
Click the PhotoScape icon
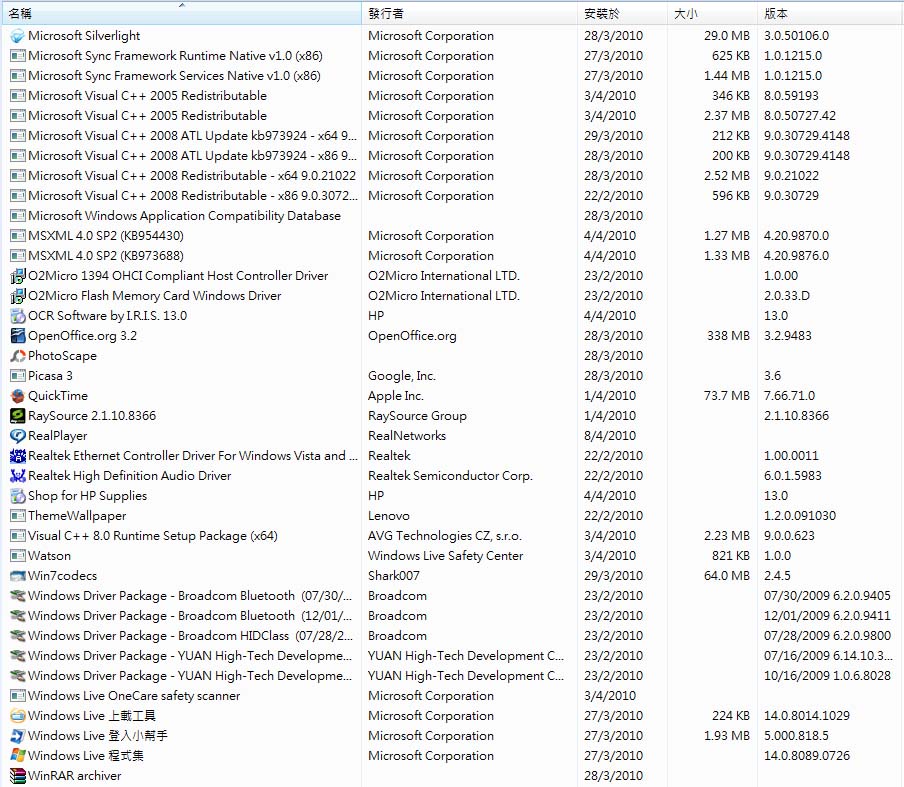click(17, 356)
